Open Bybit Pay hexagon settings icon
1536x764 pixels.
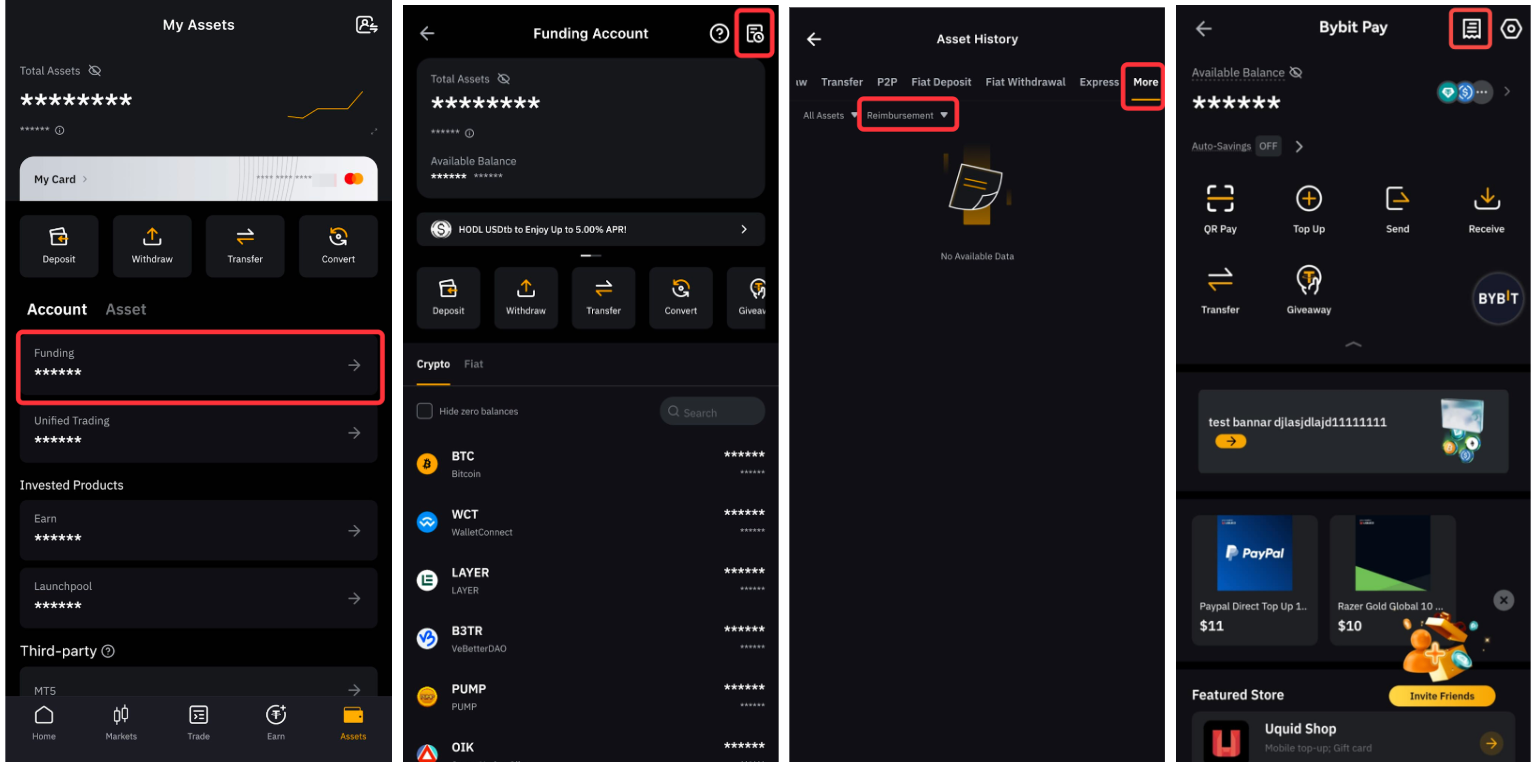(1511, 29)
